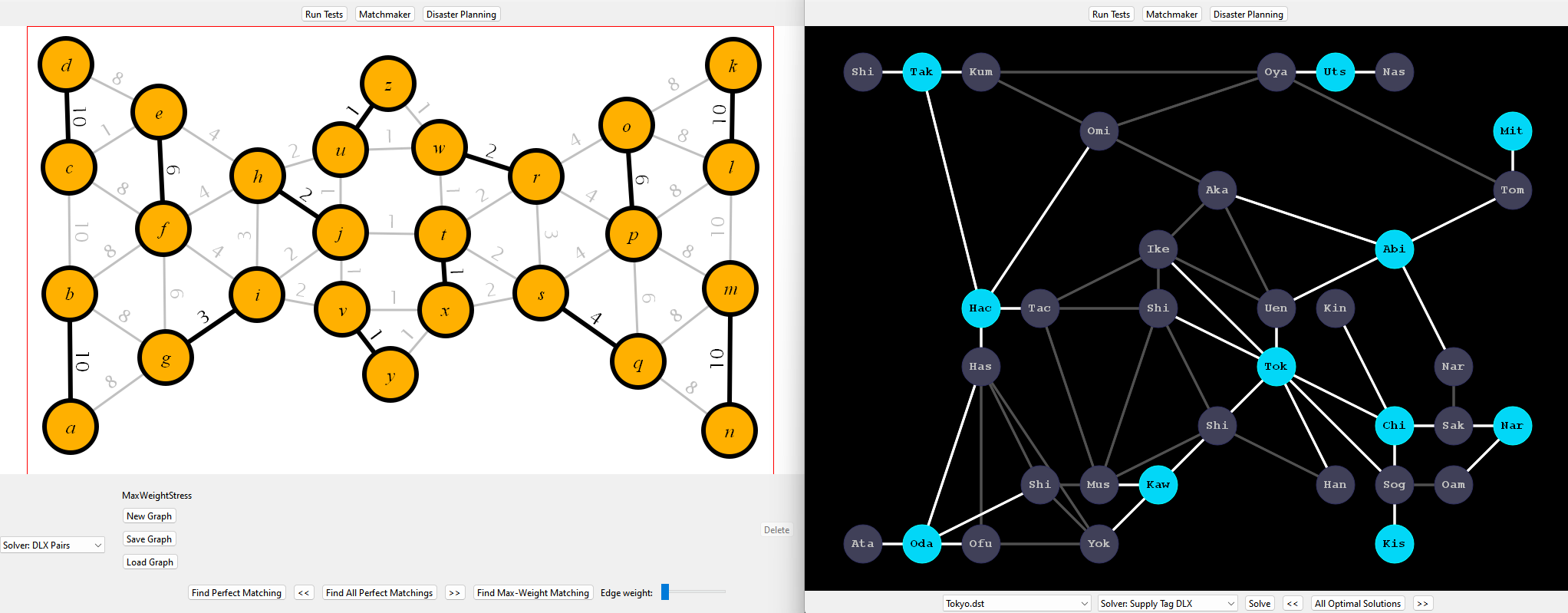Click the Tom city node
This screenshot has height=613, width=1568.
tap(1512, 190)
